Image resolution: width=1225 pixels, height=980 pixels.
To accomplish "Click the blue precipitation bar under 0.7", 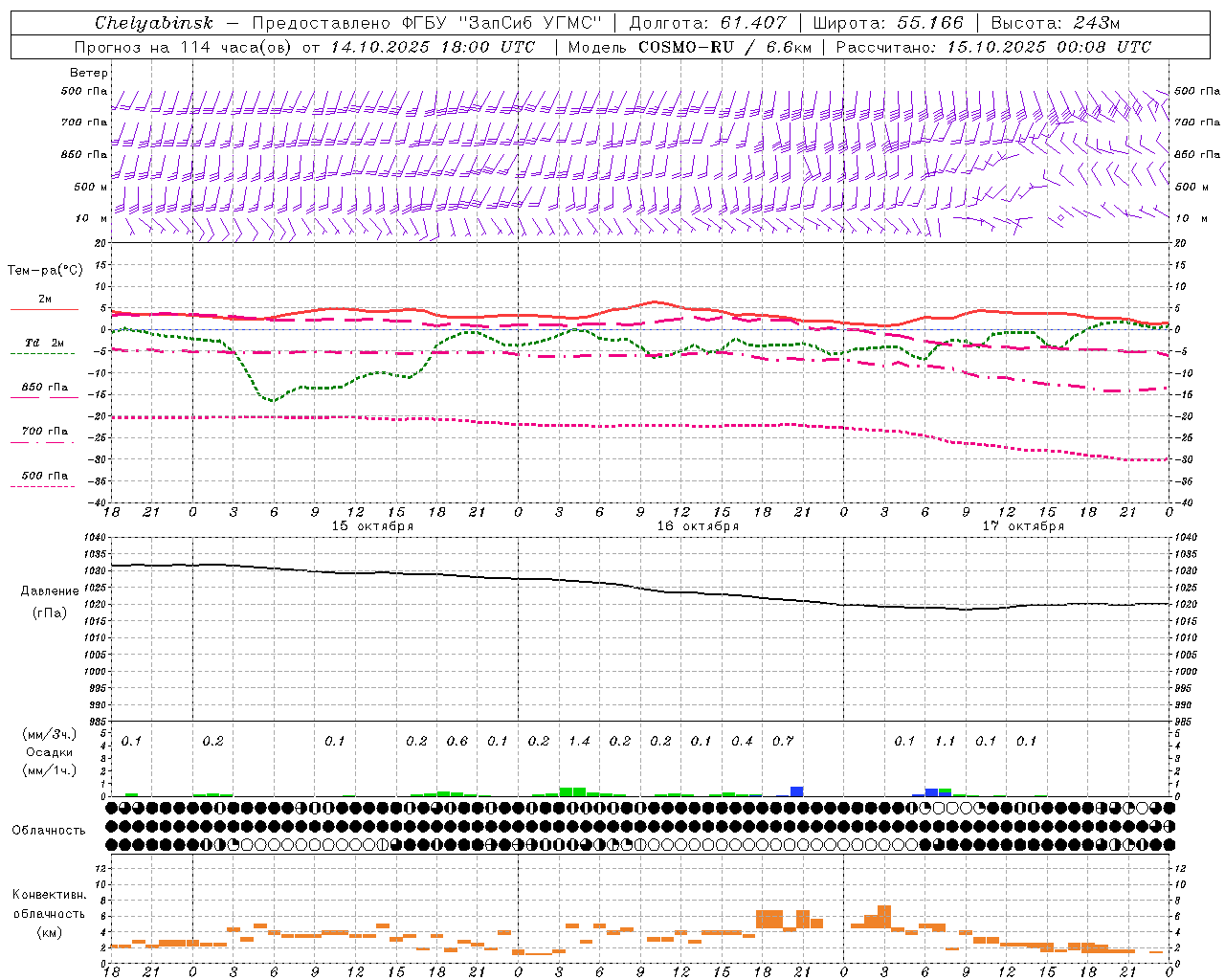I will [x=796, y=791].
